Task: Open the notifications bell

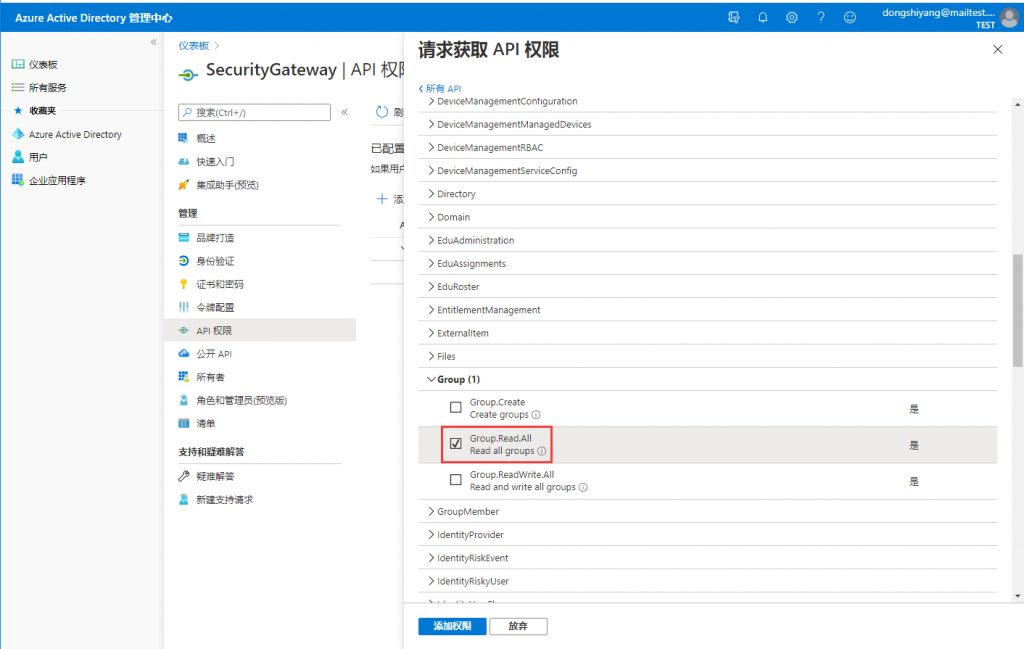Action: 763,18
